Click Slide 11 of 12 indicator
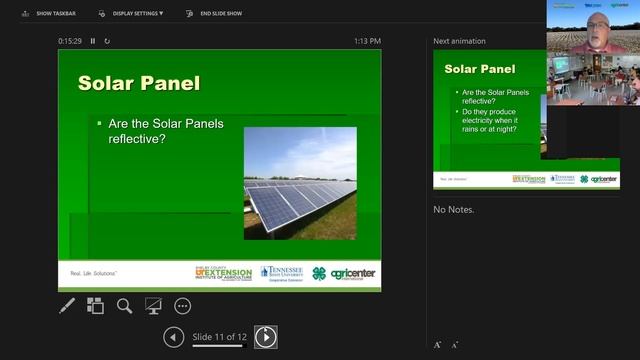The image size is (640, 360). click(220, 337)
